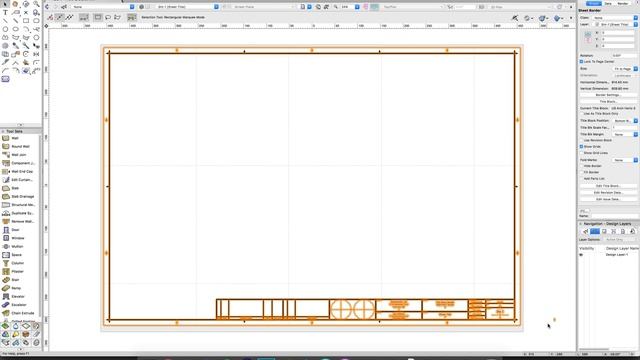This screenshot has width=640, height=360.
Task: Choose the Escalator tool
Action: tap(20, 304)
